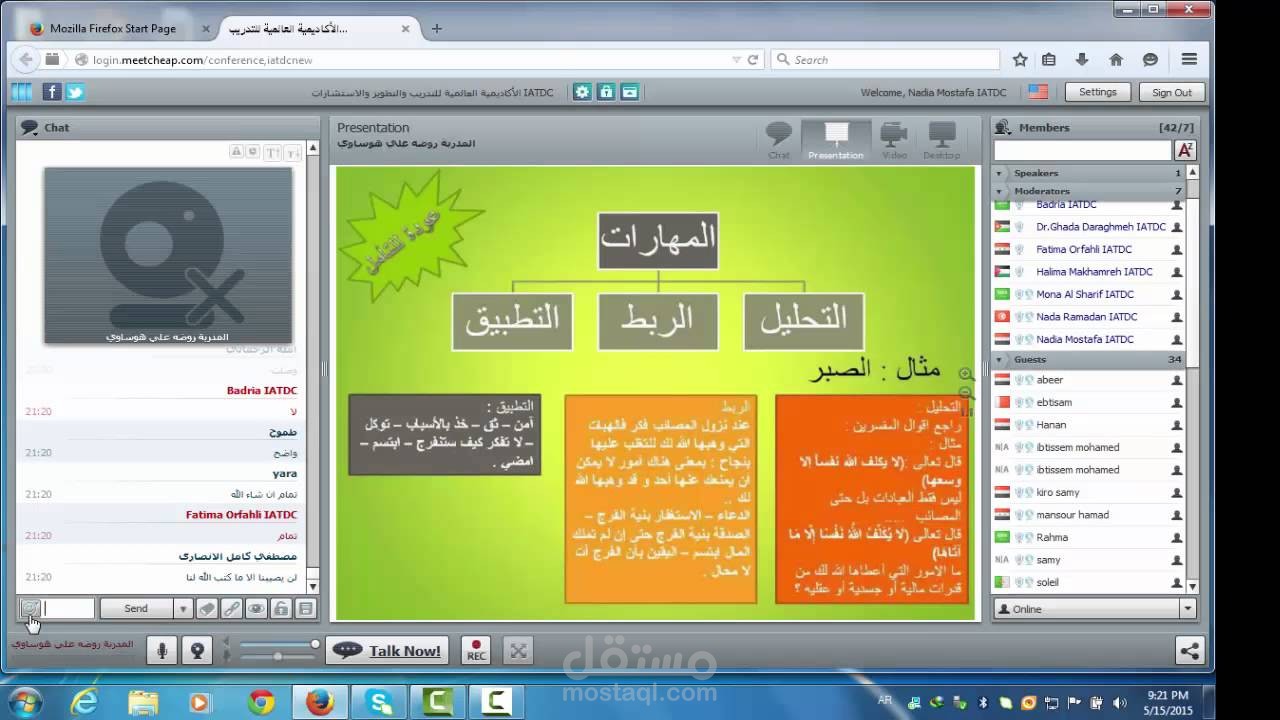Click the member search field
Image resolution: width=1280 pixels, height=720 pixels.
(1082, 150)
